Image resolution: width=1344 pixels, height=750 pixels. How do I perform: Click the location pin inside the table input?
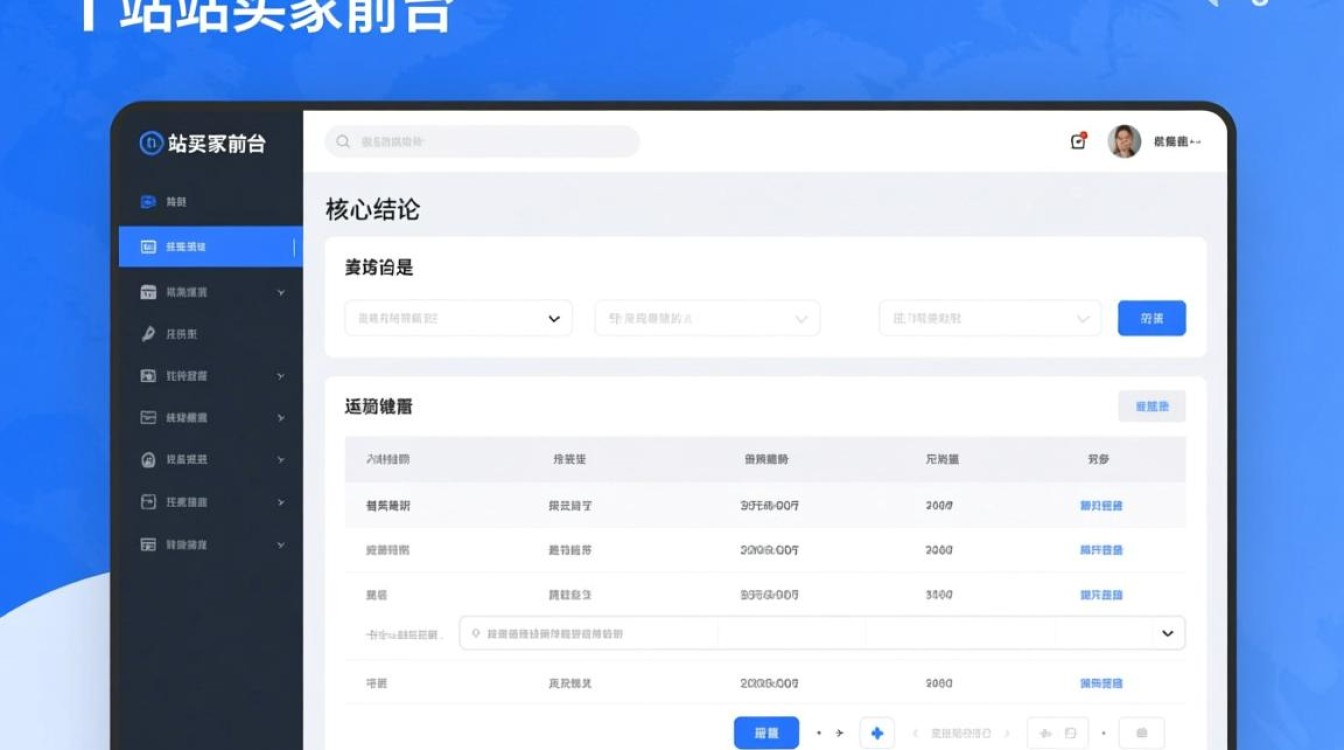472,633
